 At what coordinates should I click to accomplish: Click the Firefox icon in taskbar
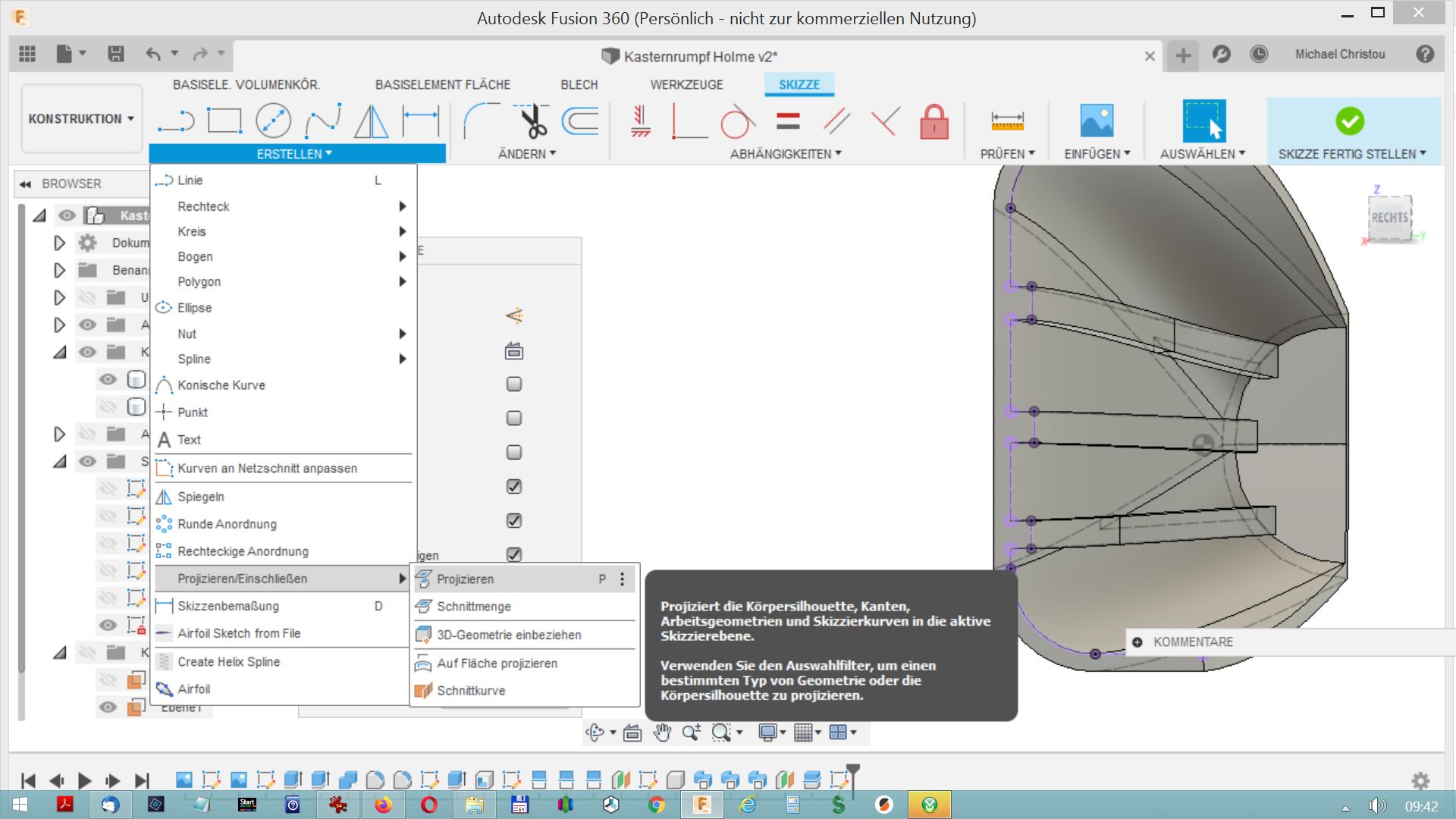pyautogui.click(x=383, y=805)
